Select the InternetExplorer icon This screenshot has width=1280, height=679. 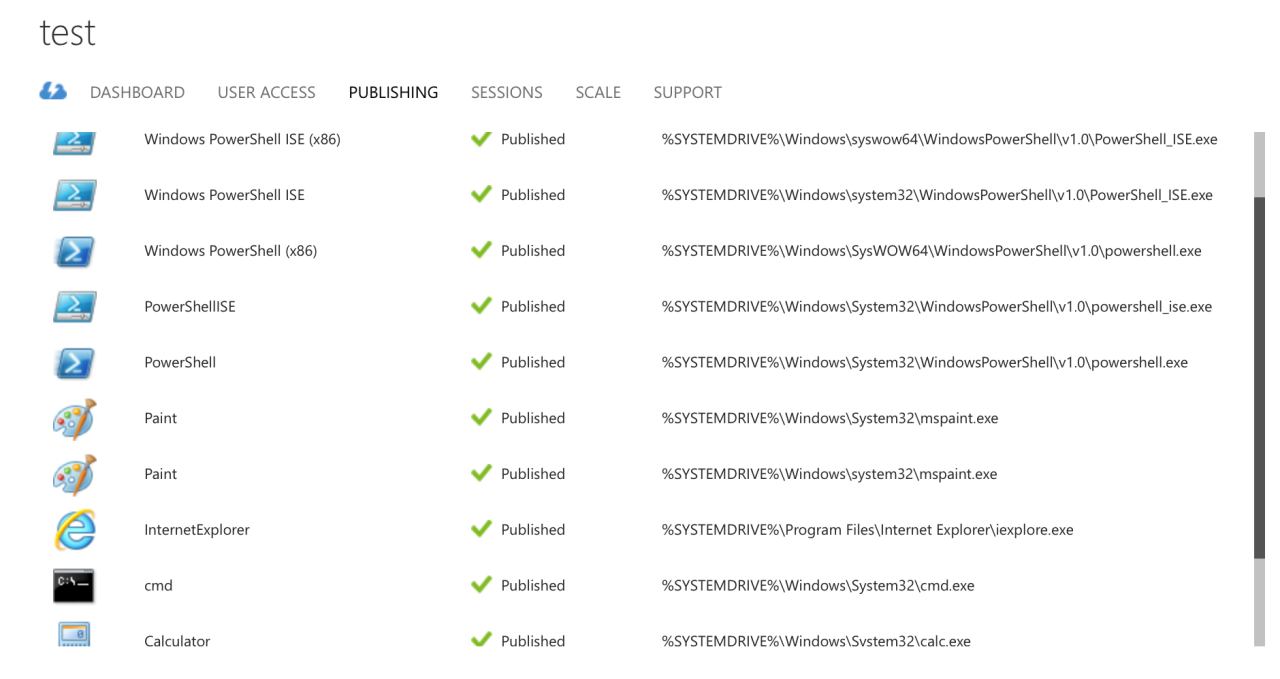[x=74, y=530]
